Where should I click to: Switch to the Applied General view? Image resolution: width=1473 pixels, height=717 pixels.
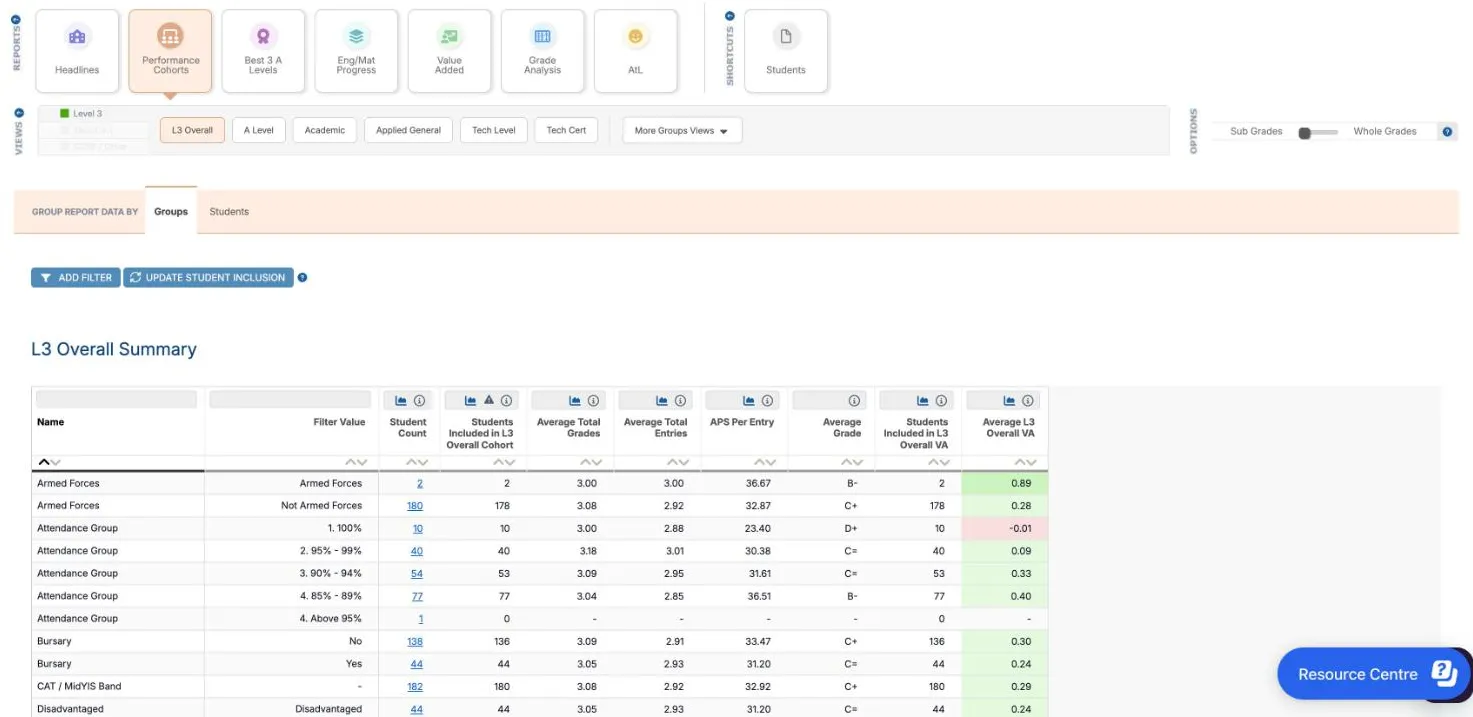[x=408, y=130]
